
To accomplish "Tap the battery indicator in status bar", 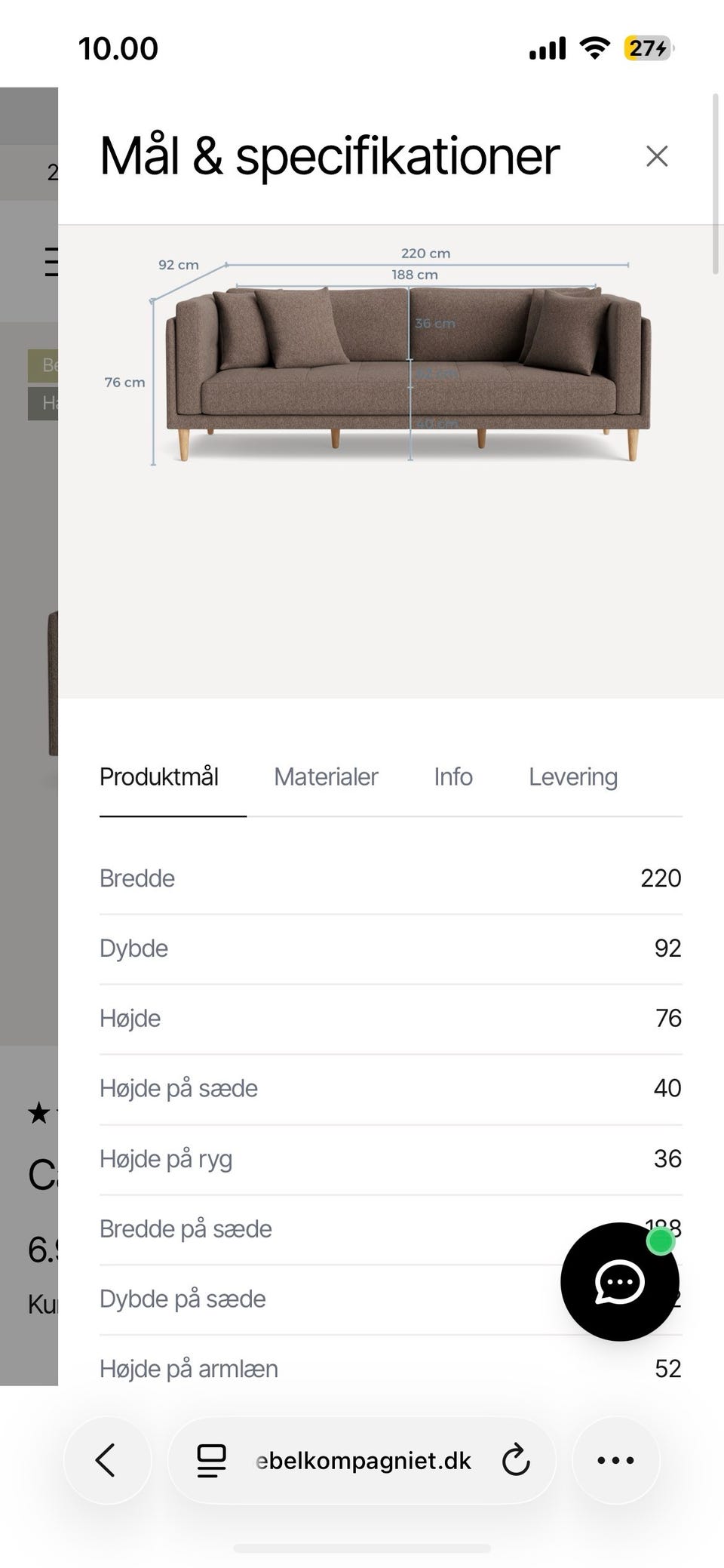I will (x=648, y=48).
